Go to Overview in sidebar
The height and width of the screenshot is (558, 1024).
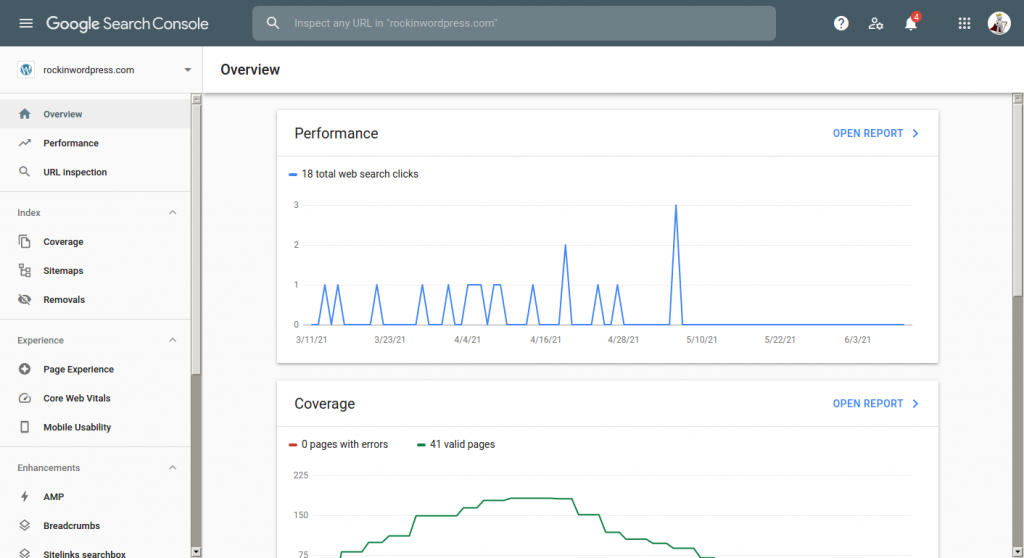point(95,114)
